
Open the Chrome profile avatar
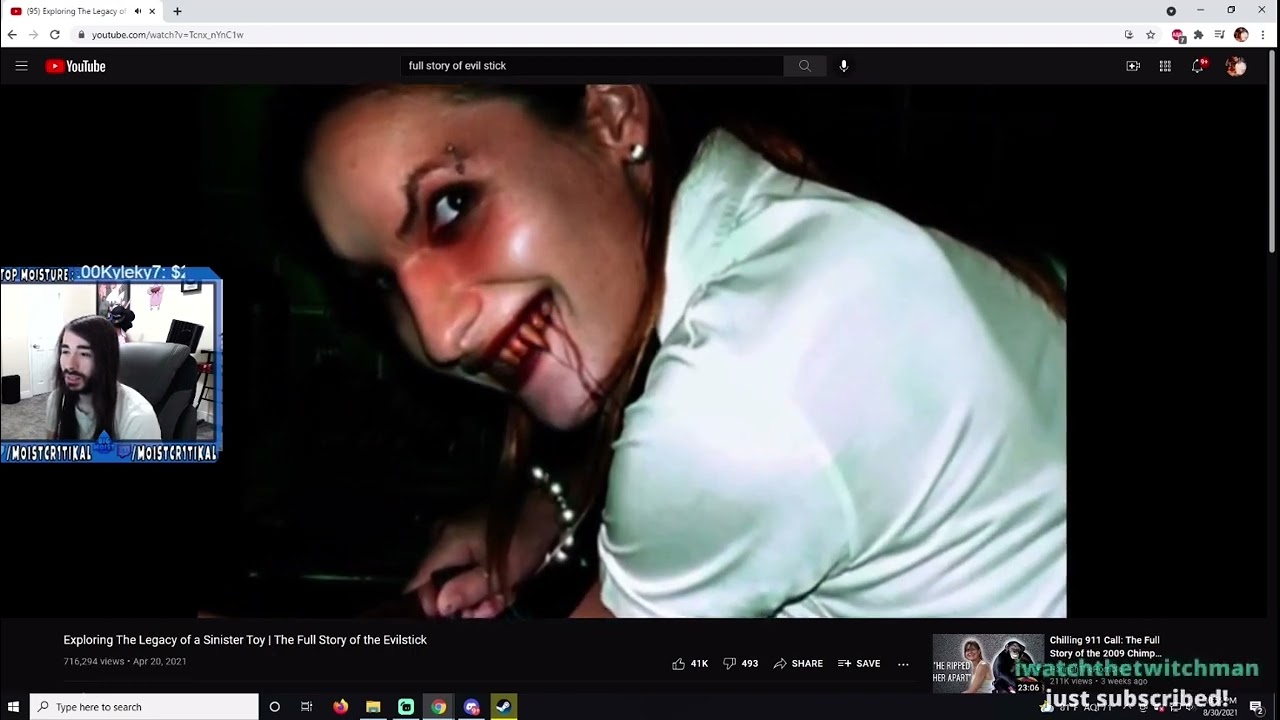click(1241, 35)
